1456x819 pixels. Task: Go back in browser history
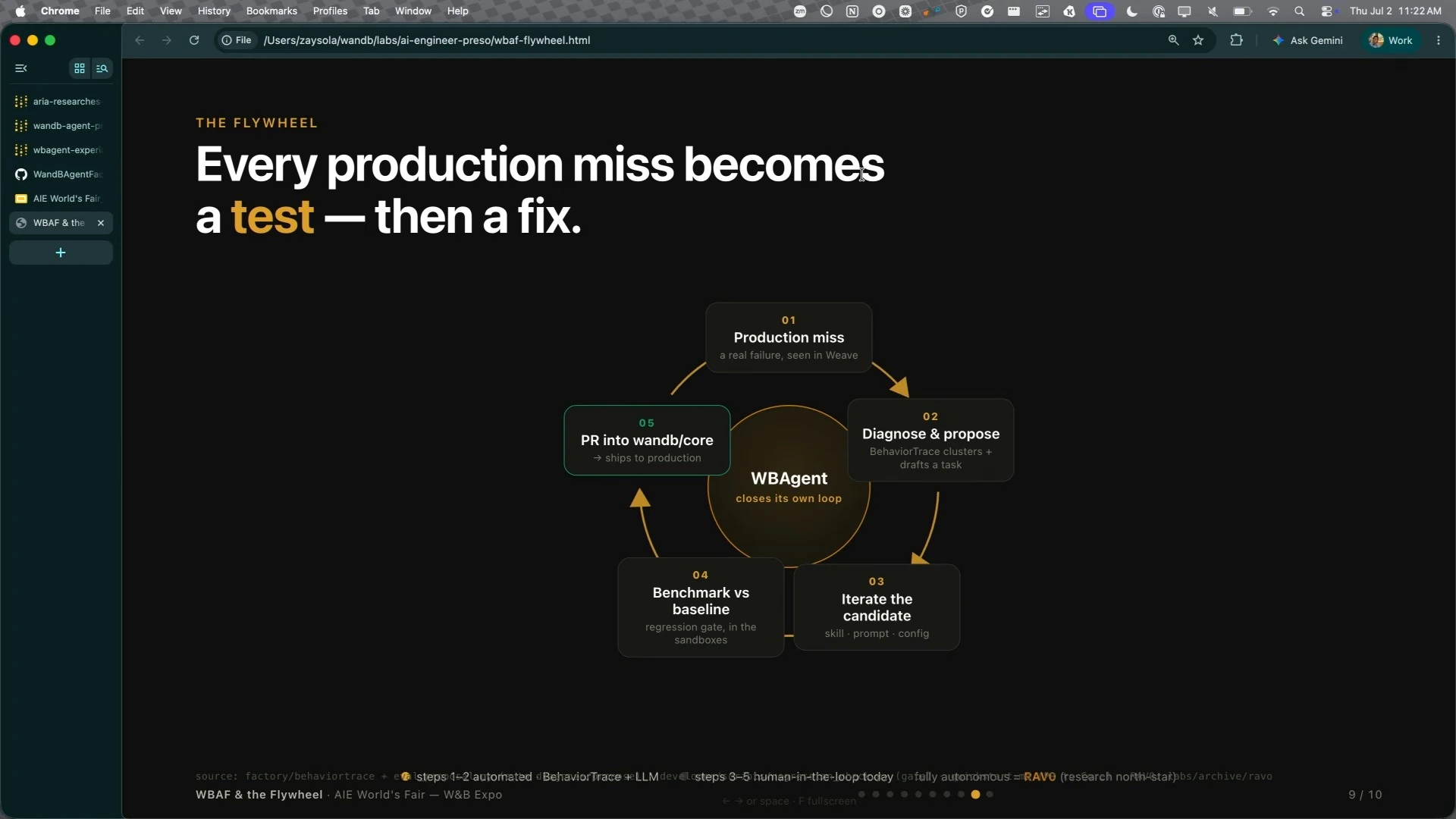tap(140, 40)
